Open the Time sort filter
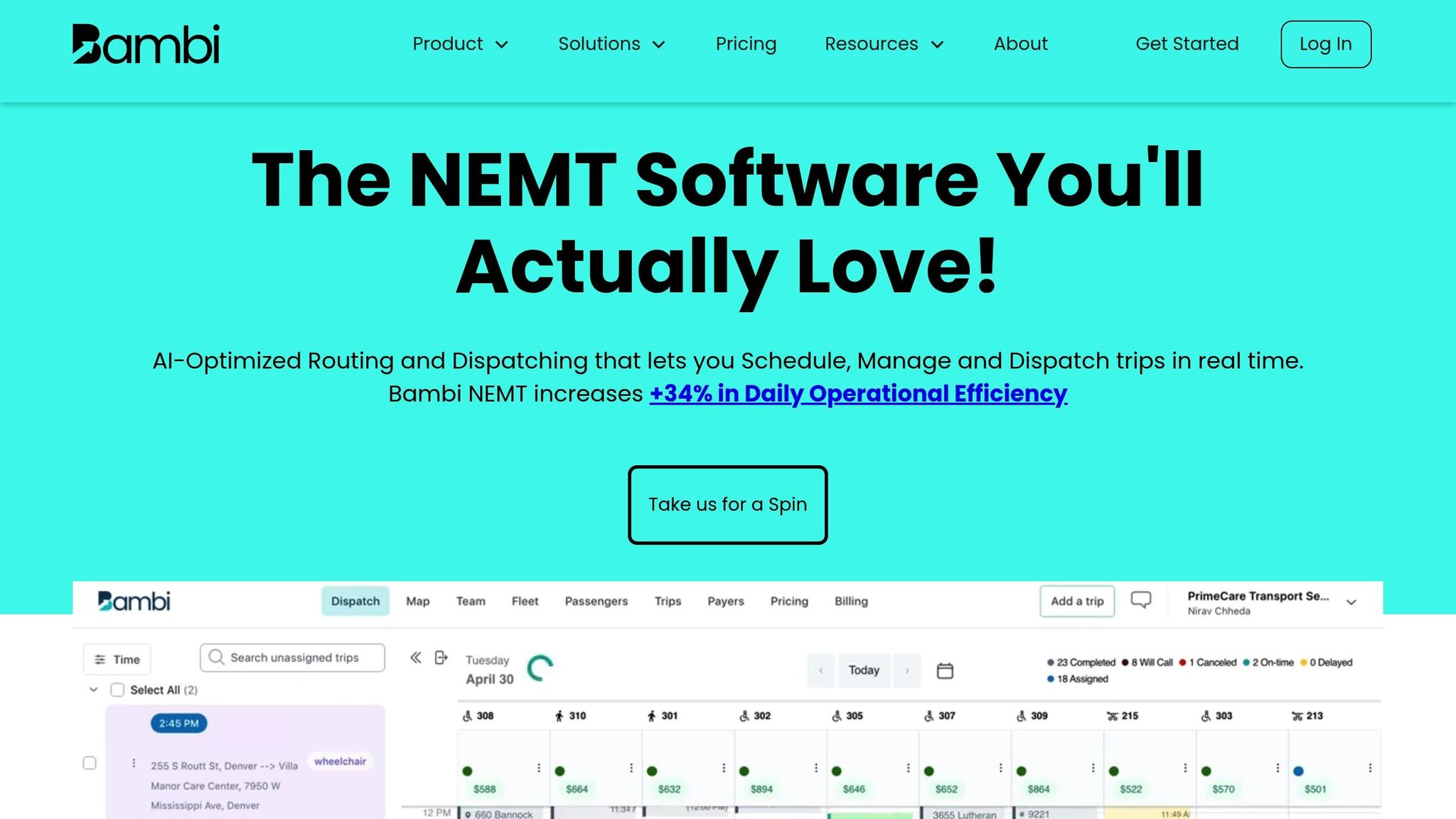 (x=117, y=660)
